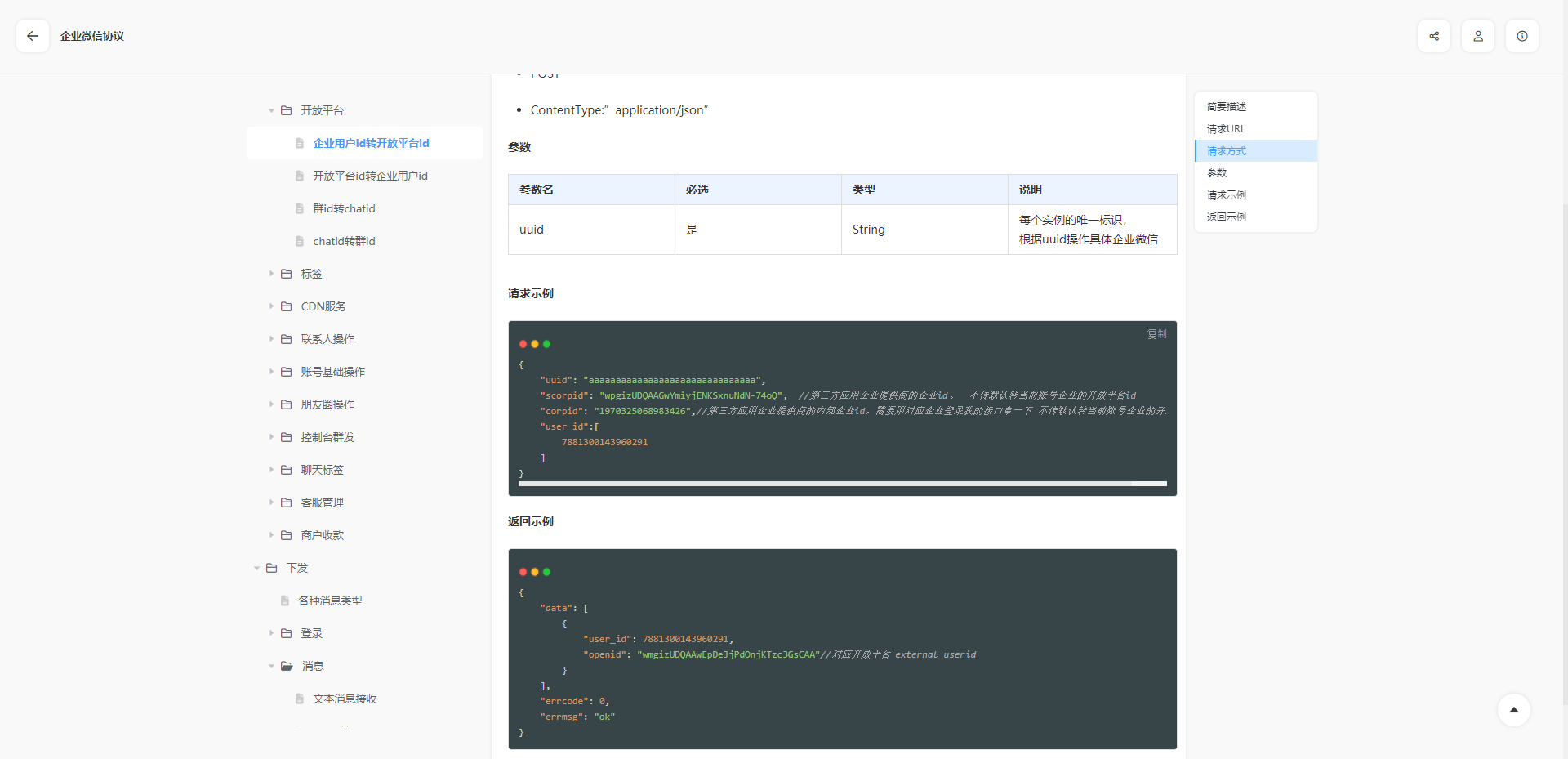Image resolution: width=1568 pixels, height=759 pixels.
Task: Open 开放平台id转企业用户id page
Action: (370, 176)
